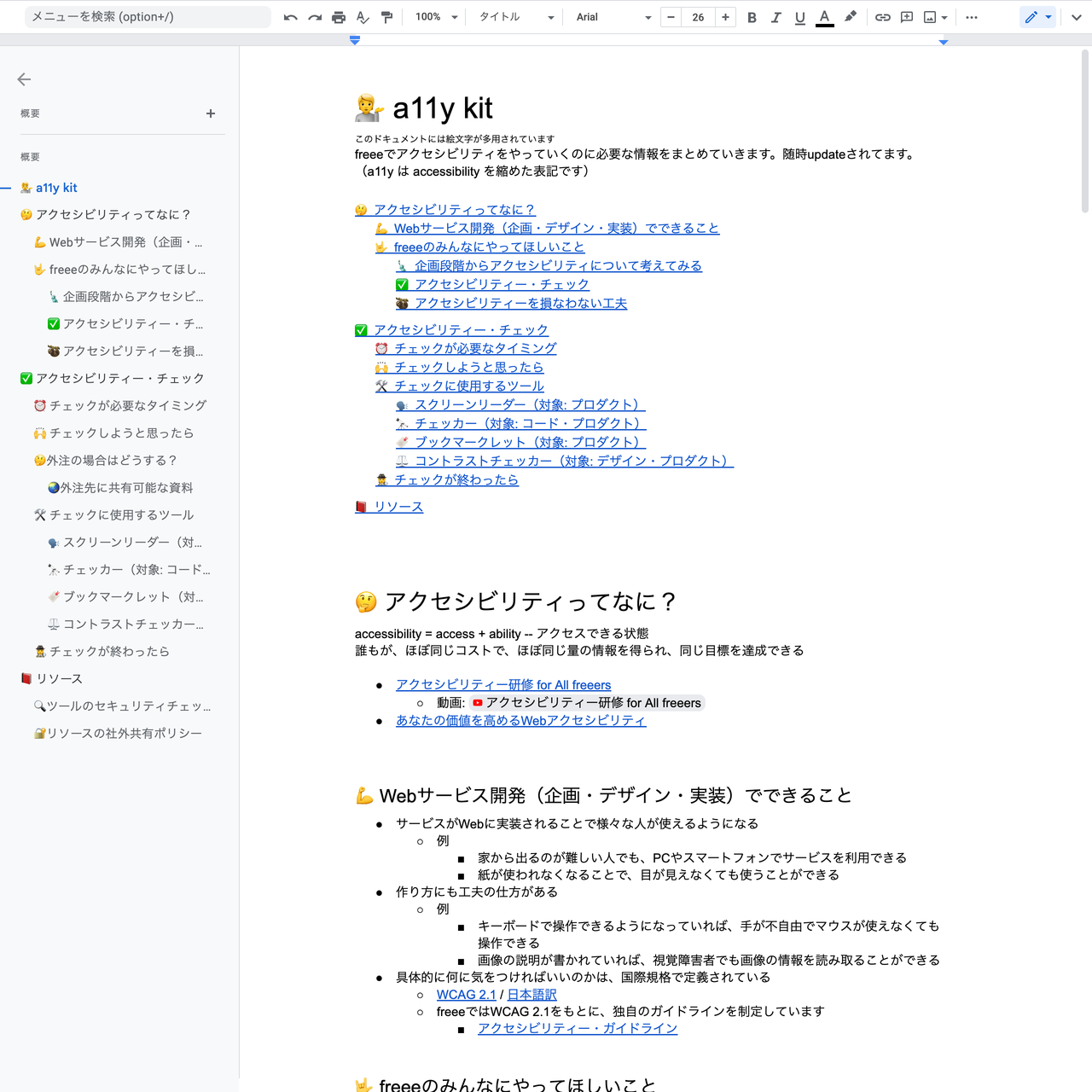Select outline item 外注の場合はどうする？
Screen dimensions: 1092x1092
[105, 461]
